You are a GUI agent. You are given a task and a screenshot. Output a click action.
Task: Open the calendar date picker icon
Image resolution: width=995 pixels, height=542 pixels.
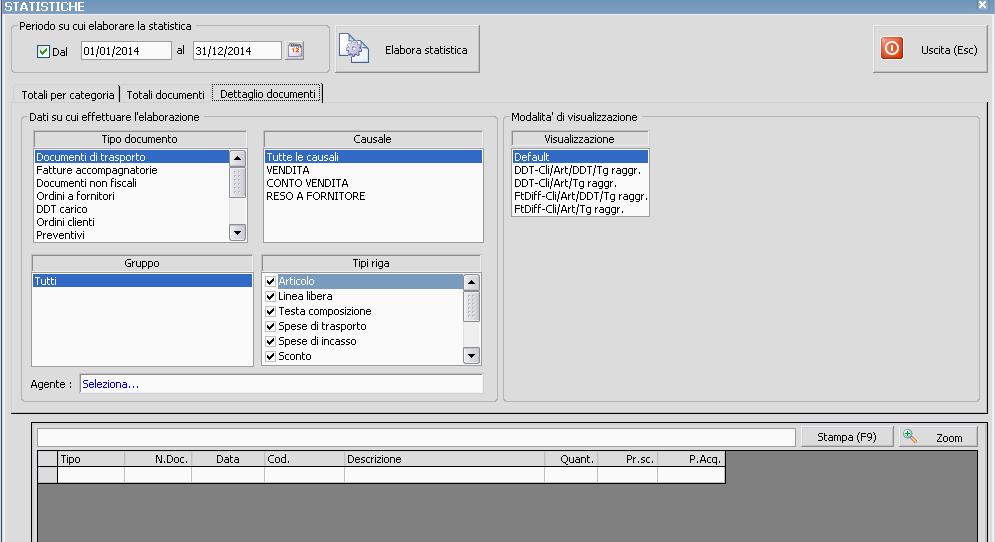(295, 50)
